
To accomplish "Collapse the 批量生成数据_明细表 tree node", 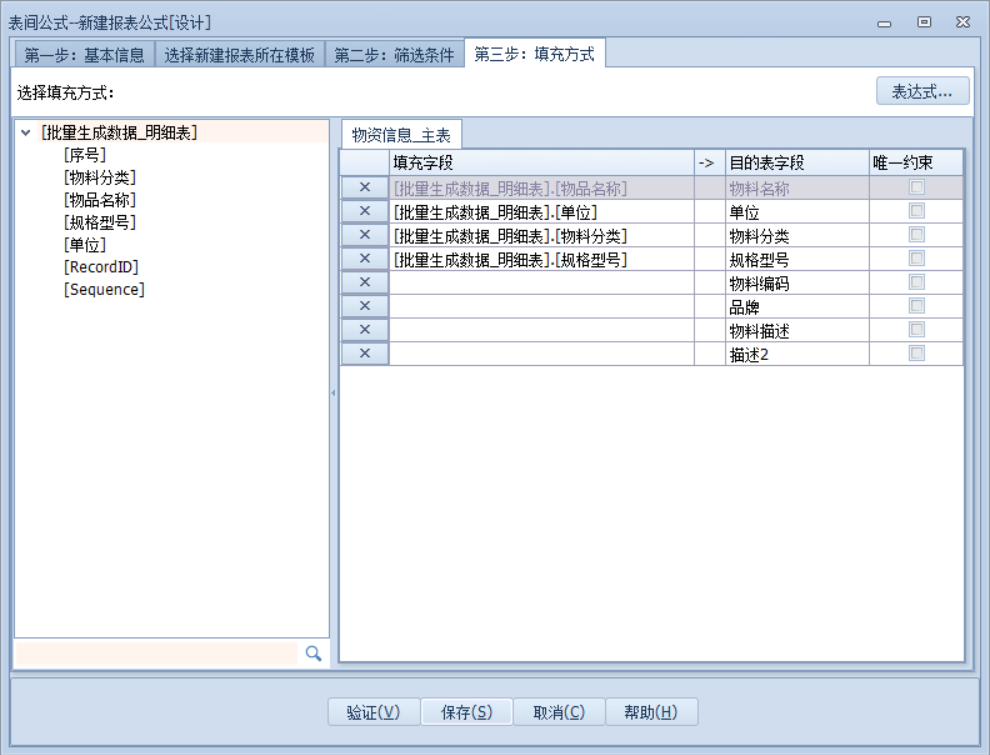I will (x=26, y=132).
